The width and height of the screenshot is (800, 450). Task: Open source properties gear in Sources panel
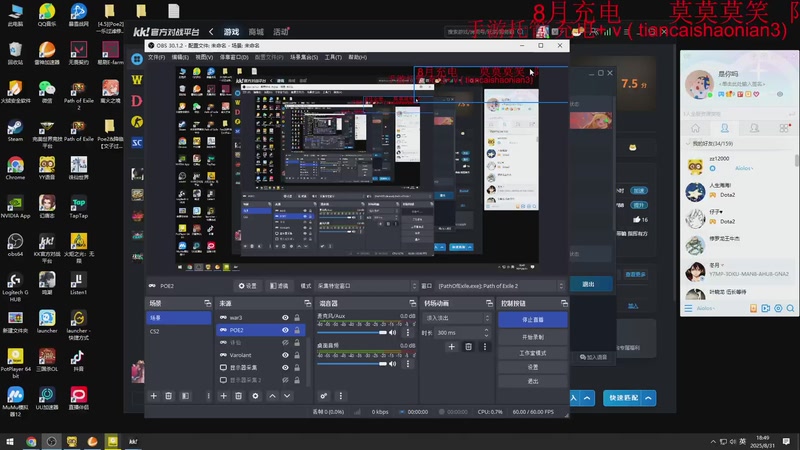point(255,396)
